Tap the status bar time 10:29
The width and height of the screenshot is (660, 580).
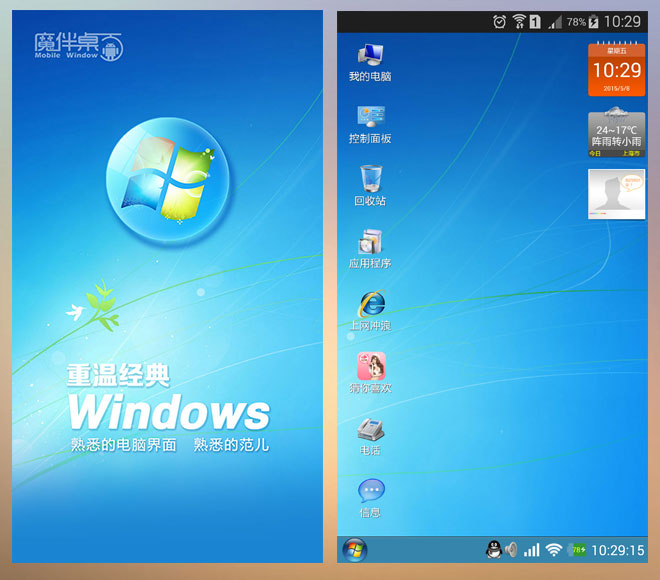622,21
